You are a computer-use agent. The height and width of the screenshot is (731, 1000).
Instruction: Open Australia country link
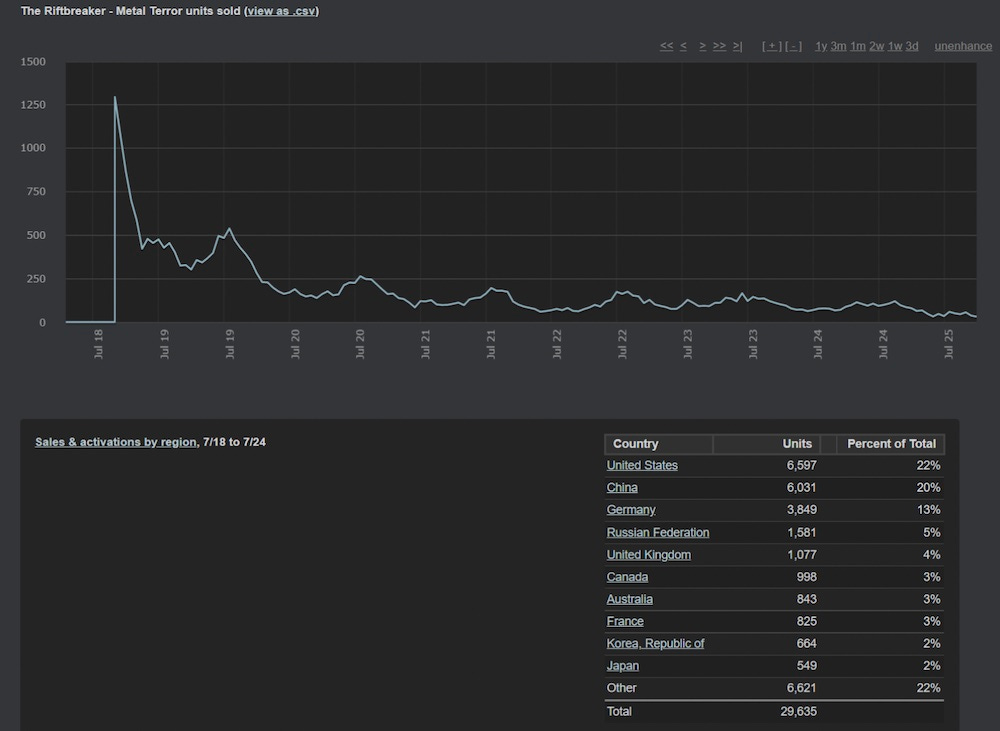pyautogui.click(x=629, y=599)
